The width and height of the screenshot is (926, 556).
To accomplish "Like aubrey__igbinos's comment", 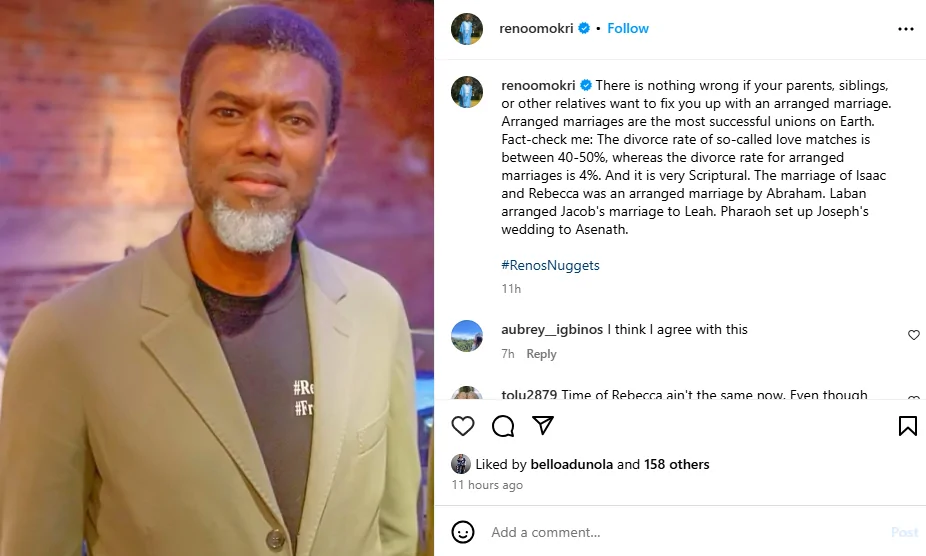I will click(913, 335).
